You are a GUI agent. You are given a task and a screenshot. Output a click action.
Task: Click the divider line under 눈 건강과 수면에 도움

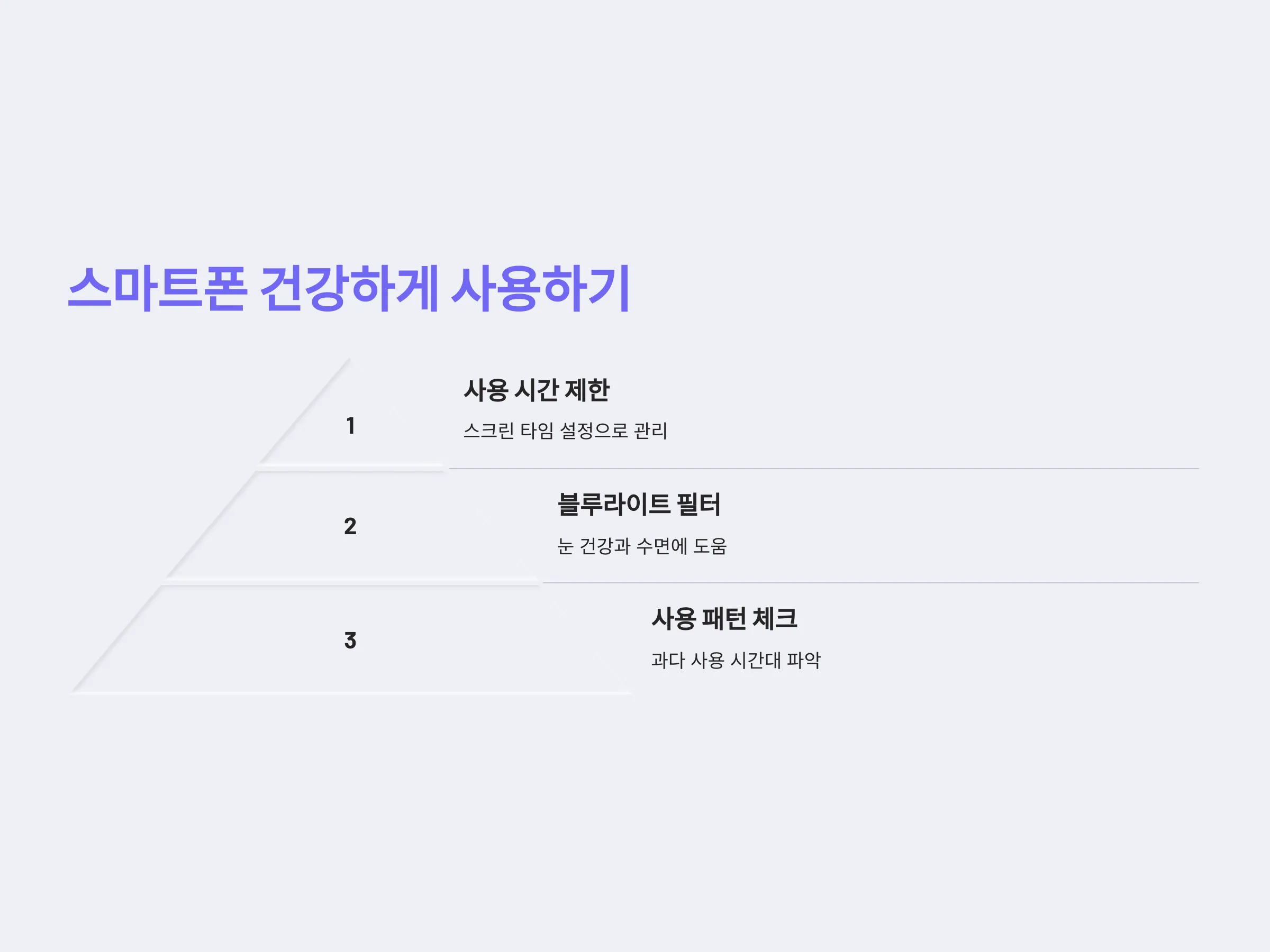tap(870, 582)
